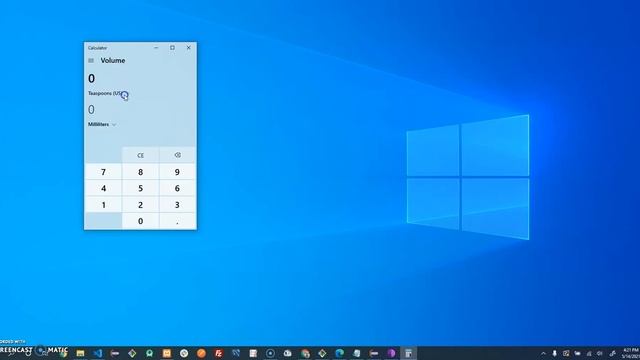Viewport: 640px width, 360px height.
Task: Click digit 1 on the keypad
Action: point(103,204)
